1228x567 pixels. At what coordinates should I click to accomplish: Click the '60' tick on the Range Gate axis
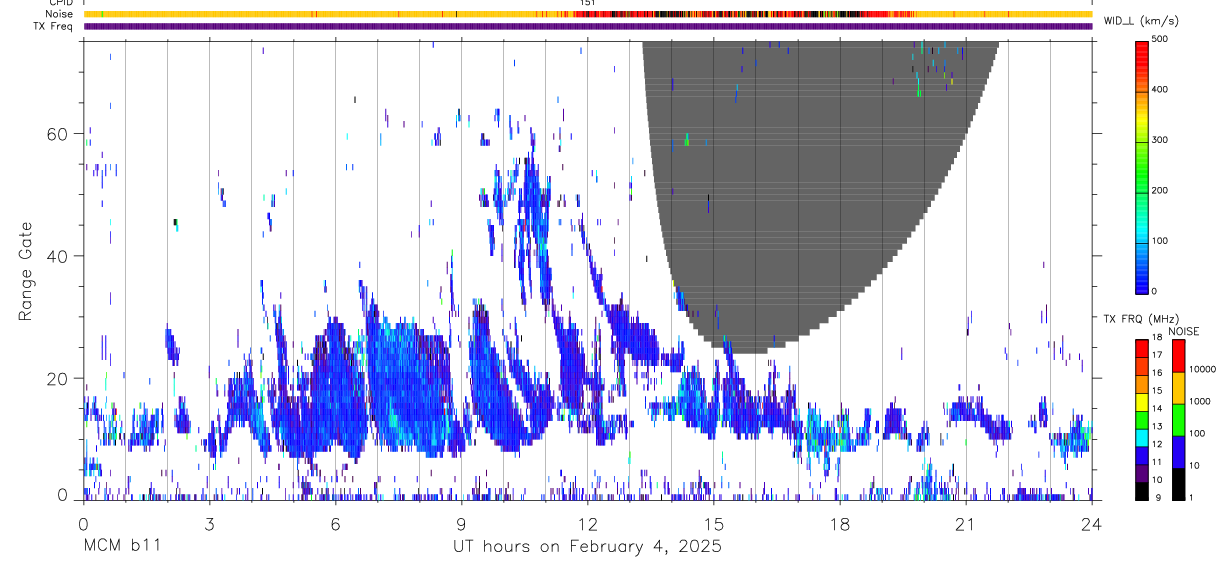(x=57, y=134)
